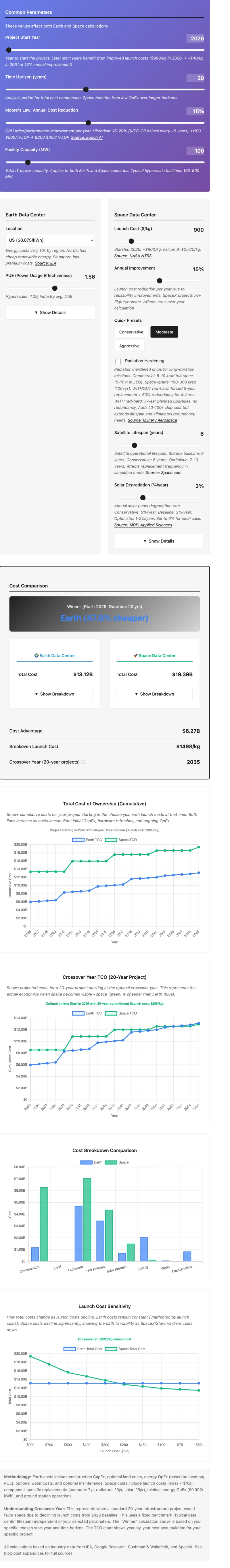Screen dimensions: 230x1568
Task: Click the PUE value 1.56
Action: pyautogui.click(x=89, y=277)
